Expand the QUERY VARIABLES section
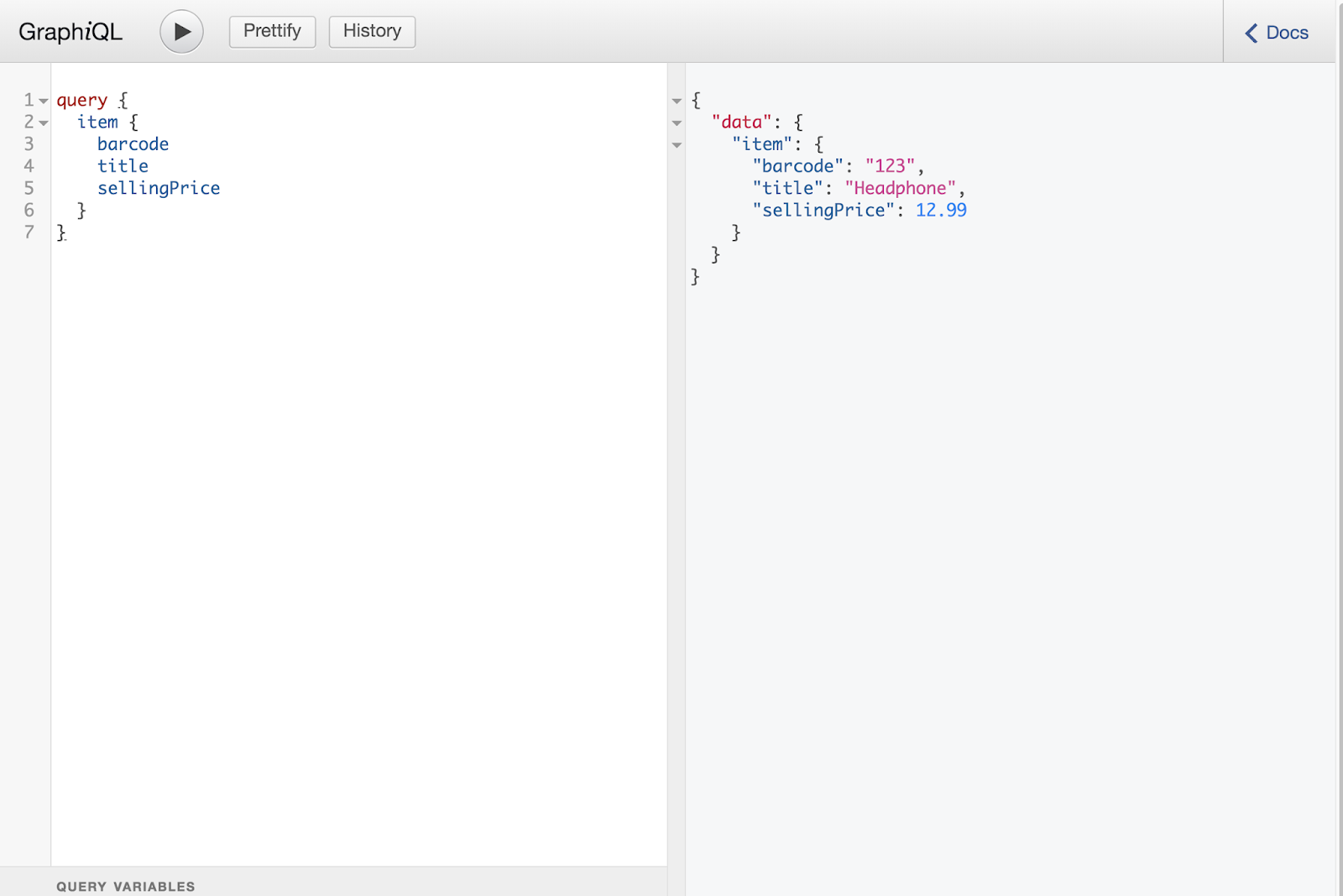This screenshot has height=896, width=1343. [124, 886]
